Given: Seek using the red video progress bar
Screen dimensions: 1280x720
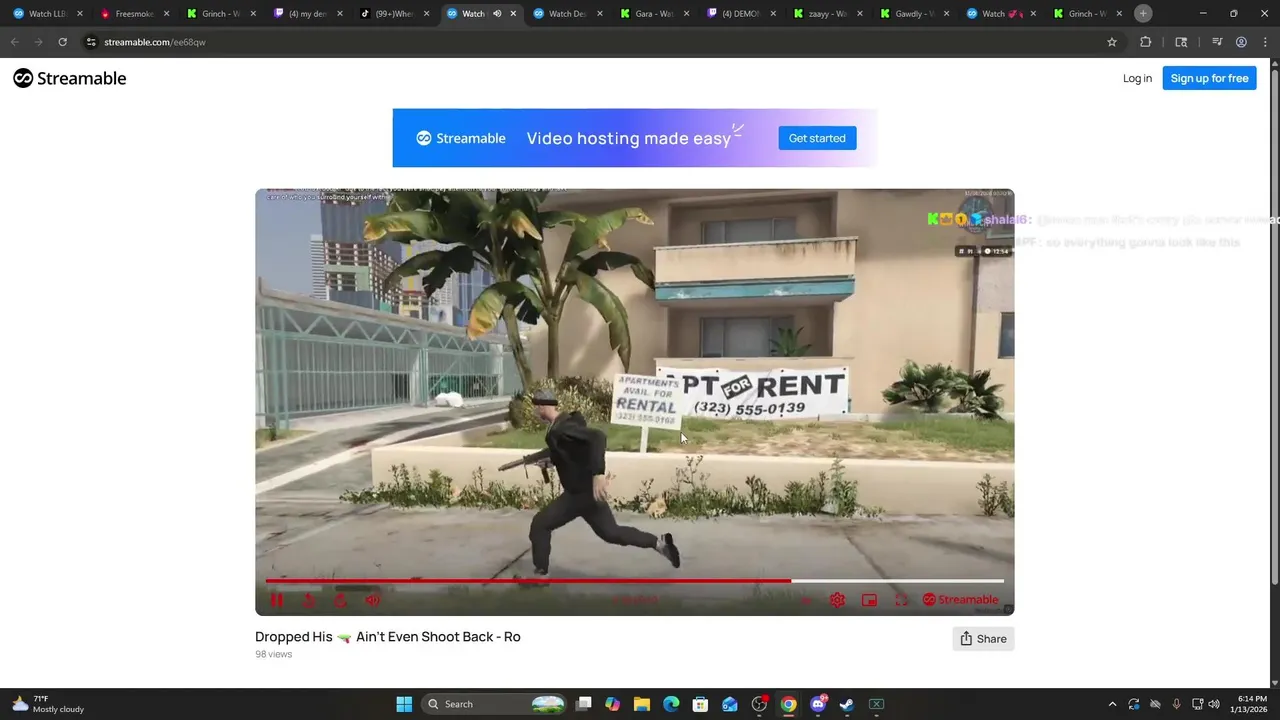Looking at the screenshot, I should point(528,580).
